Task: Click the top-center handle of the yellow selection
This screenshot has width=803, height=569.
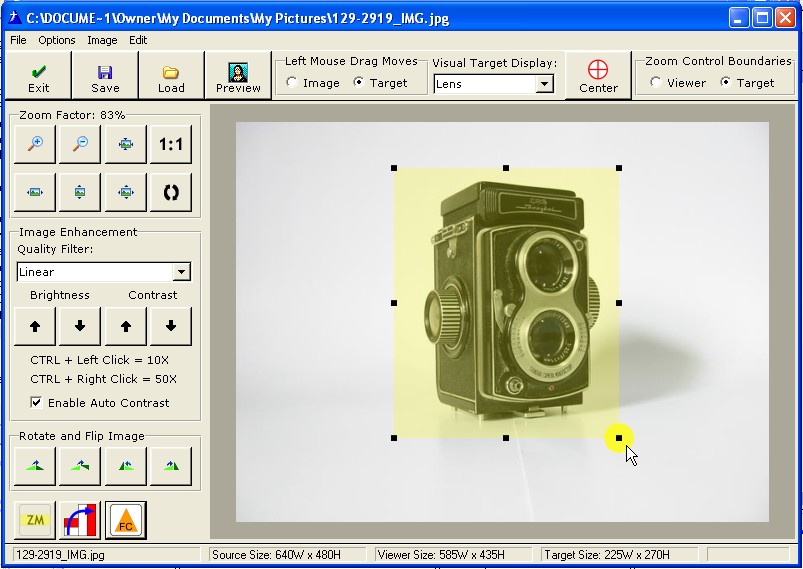Action: click(506, 168)
